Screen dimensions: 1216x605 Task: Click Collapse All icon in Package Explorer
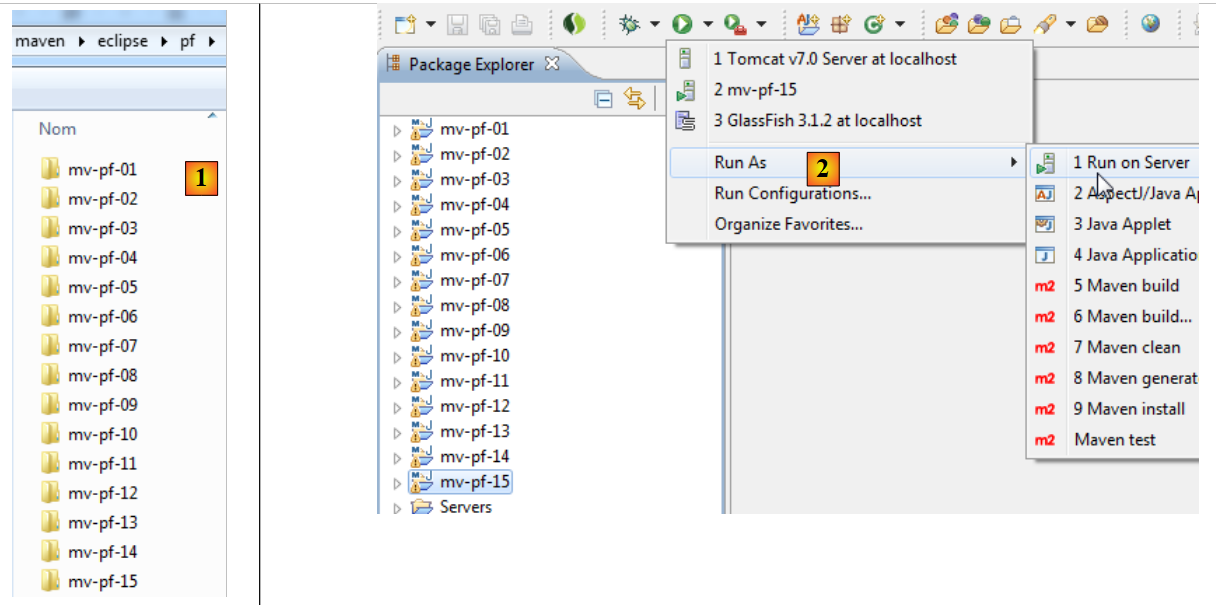tap(603, 98)
